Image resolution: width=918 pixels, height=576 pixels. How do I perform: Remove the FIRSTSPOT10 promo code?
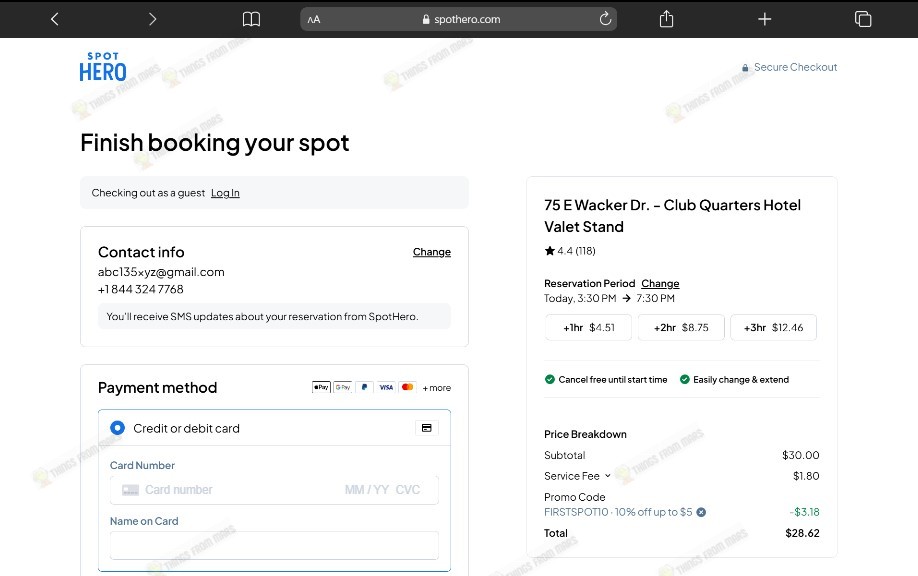pos(701,512)
